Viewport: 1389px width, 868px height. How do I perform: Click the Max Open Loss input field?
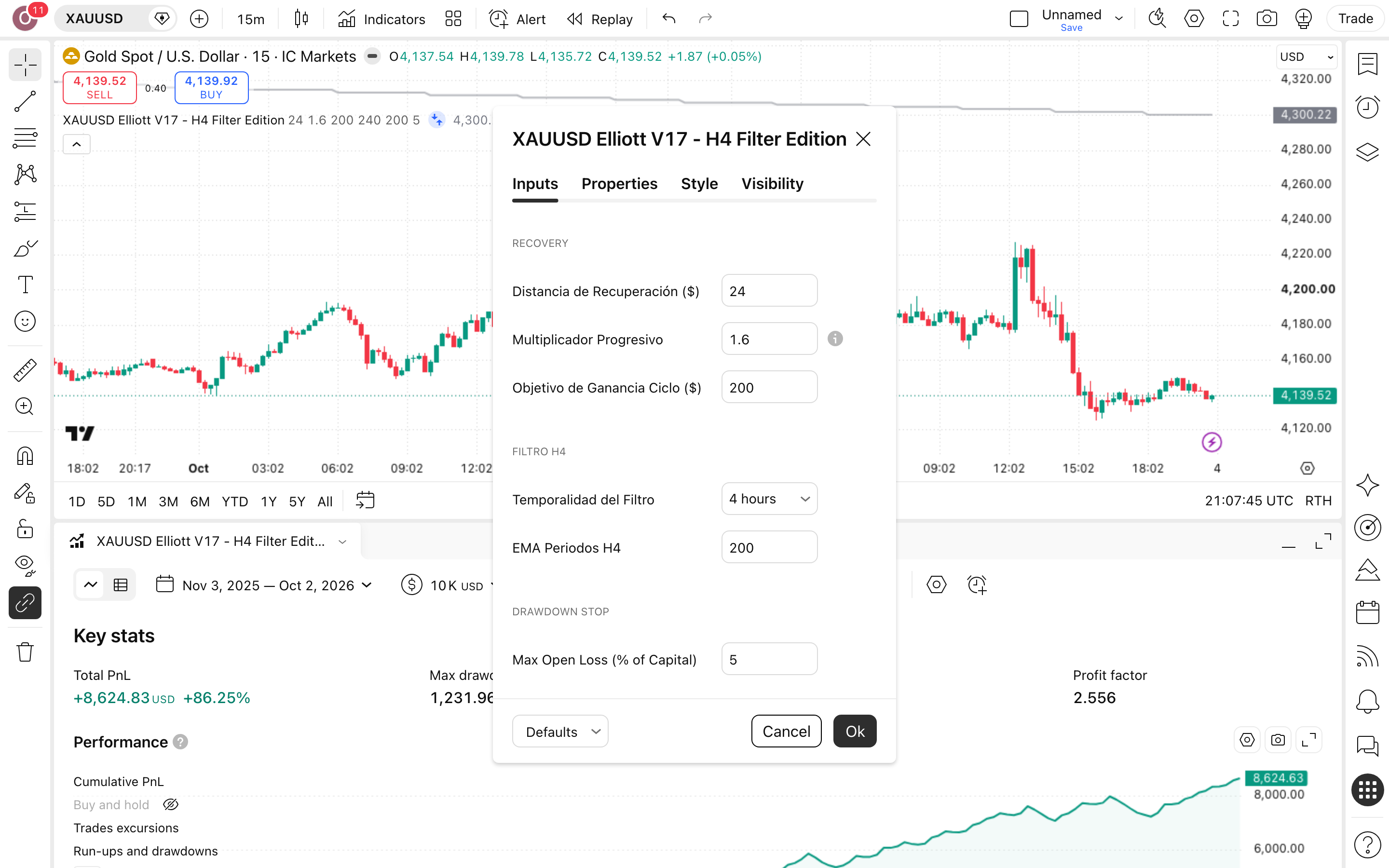click(x=769, y=659)
